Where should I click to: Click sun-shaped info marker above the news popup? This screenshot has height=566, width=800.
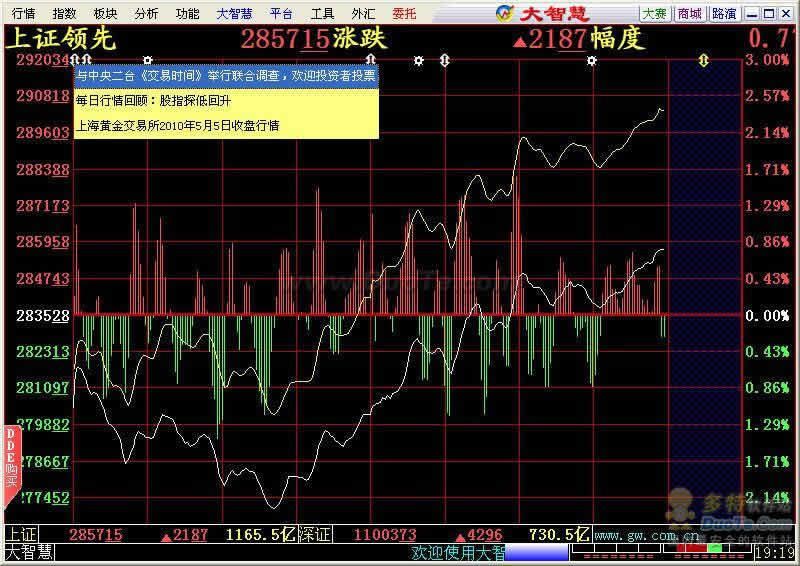[x=148, y=61]
